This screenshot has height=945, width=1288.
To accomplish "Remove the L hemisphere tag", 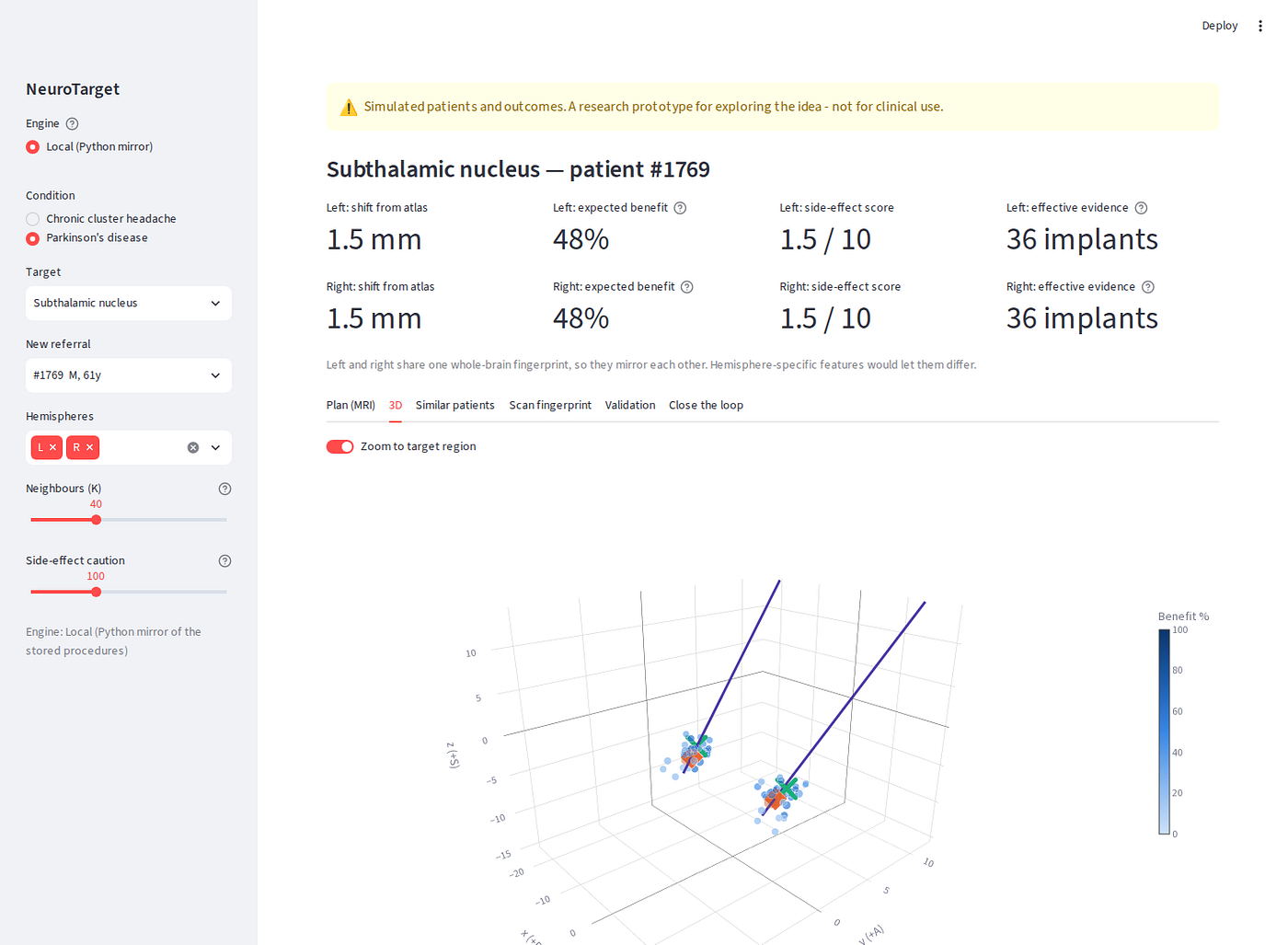I will point(53,448).
